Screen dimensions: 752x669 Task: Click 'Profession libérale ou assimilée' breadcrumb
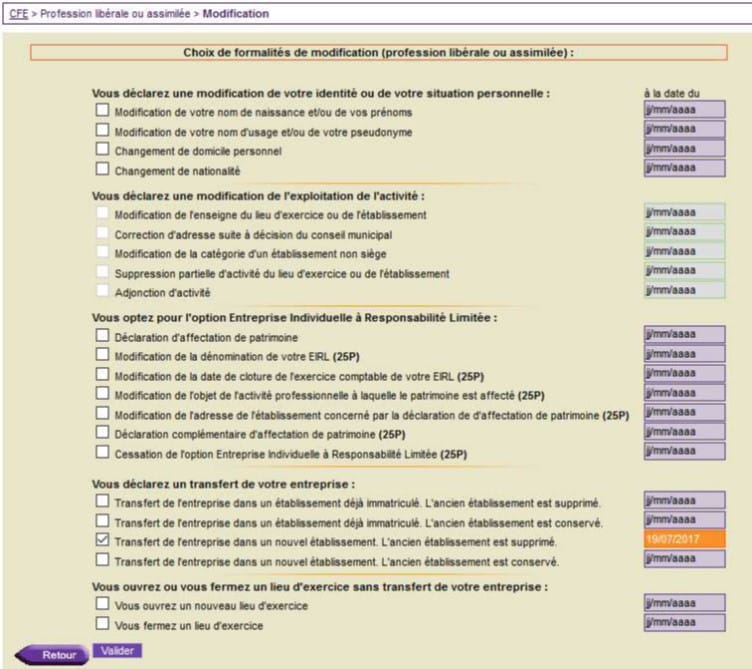click(x=115, y=13)
